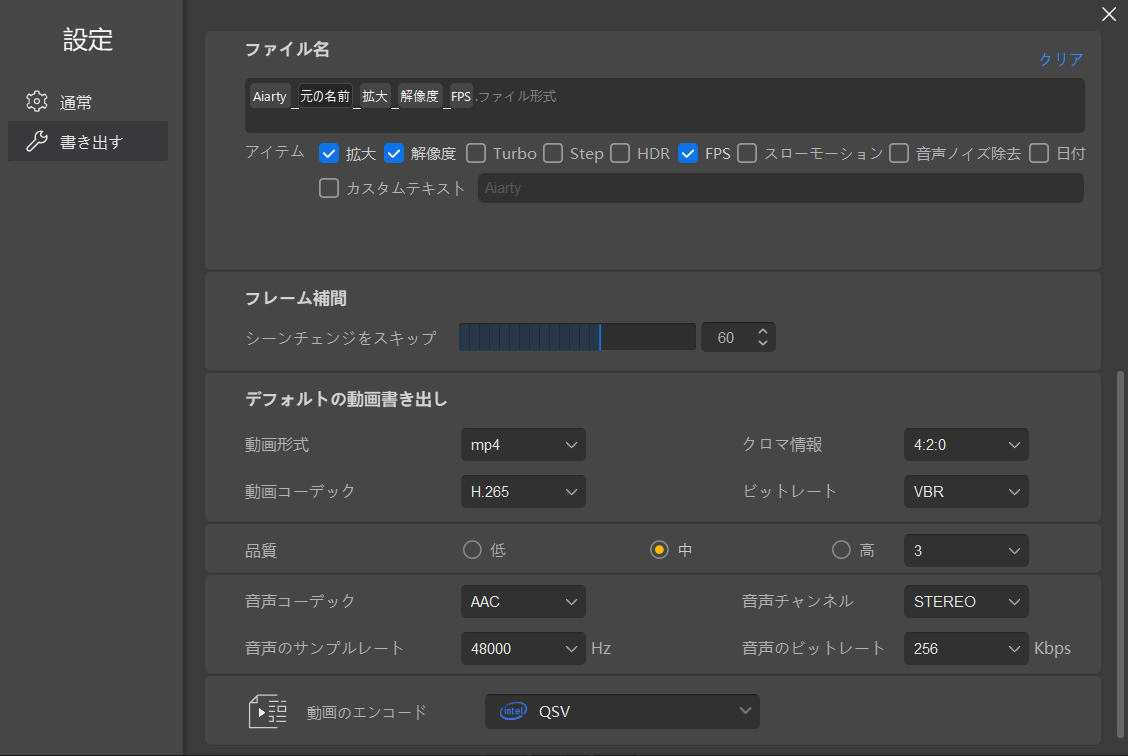The height and width of the screenshot is (756, 1128).
Task: Open the 動画コーデック H.265 dropdown
Action: [523, 491]
